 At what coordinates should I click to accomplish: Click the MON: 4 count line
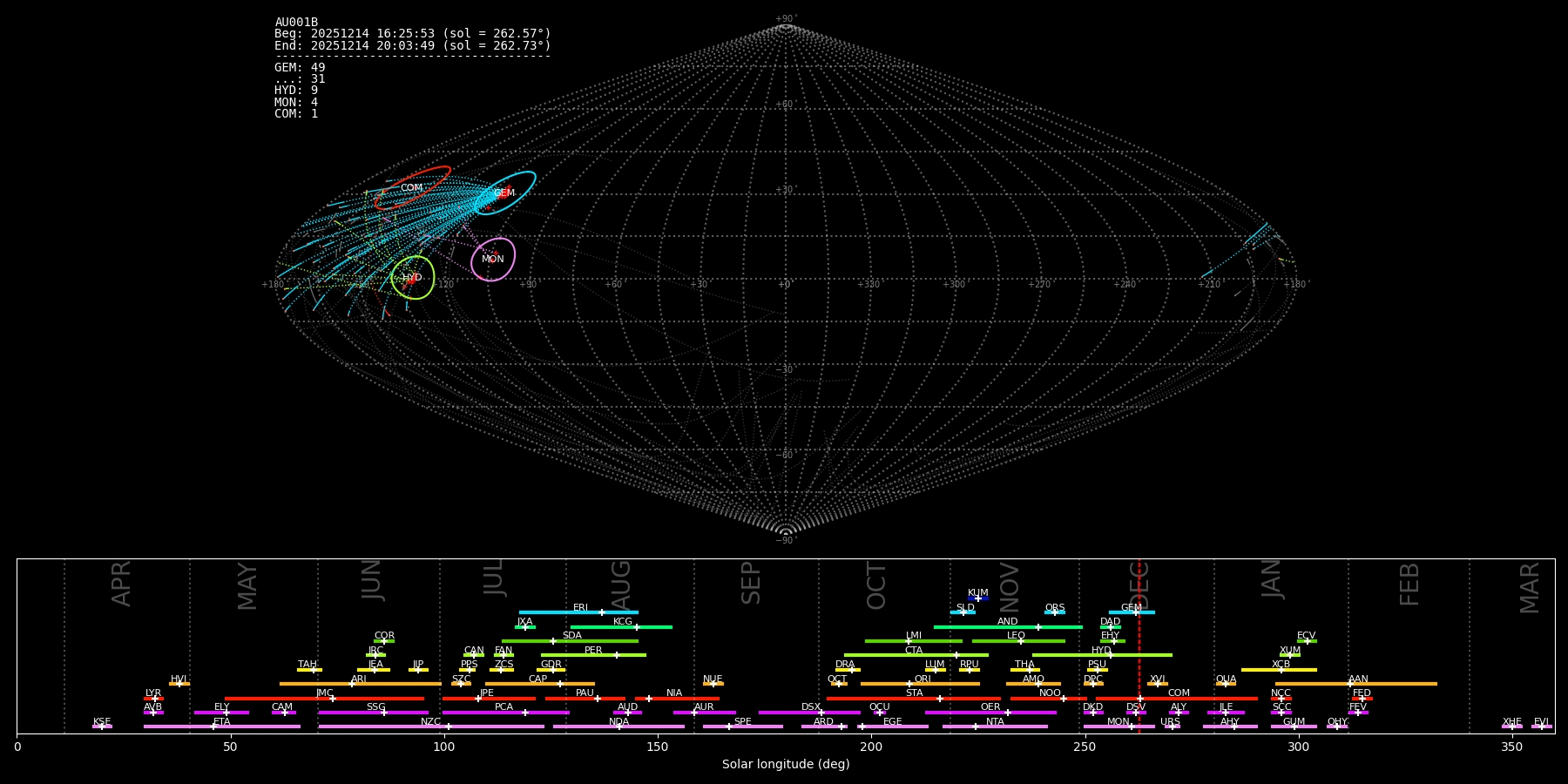click(296, 103)
